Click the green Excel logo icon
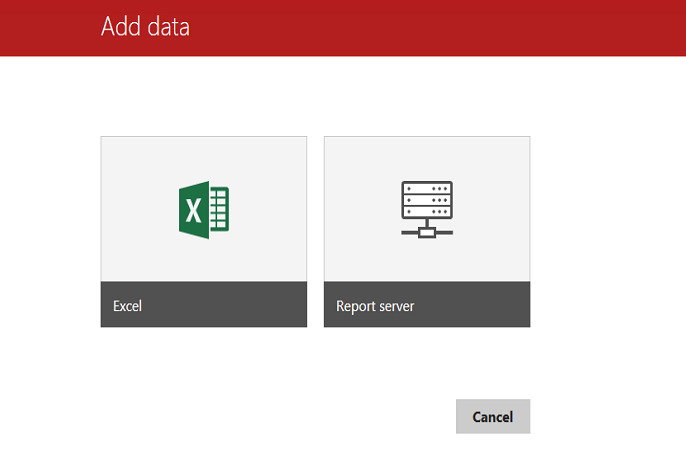Screen dimensions: 686x450 point(204,210)
